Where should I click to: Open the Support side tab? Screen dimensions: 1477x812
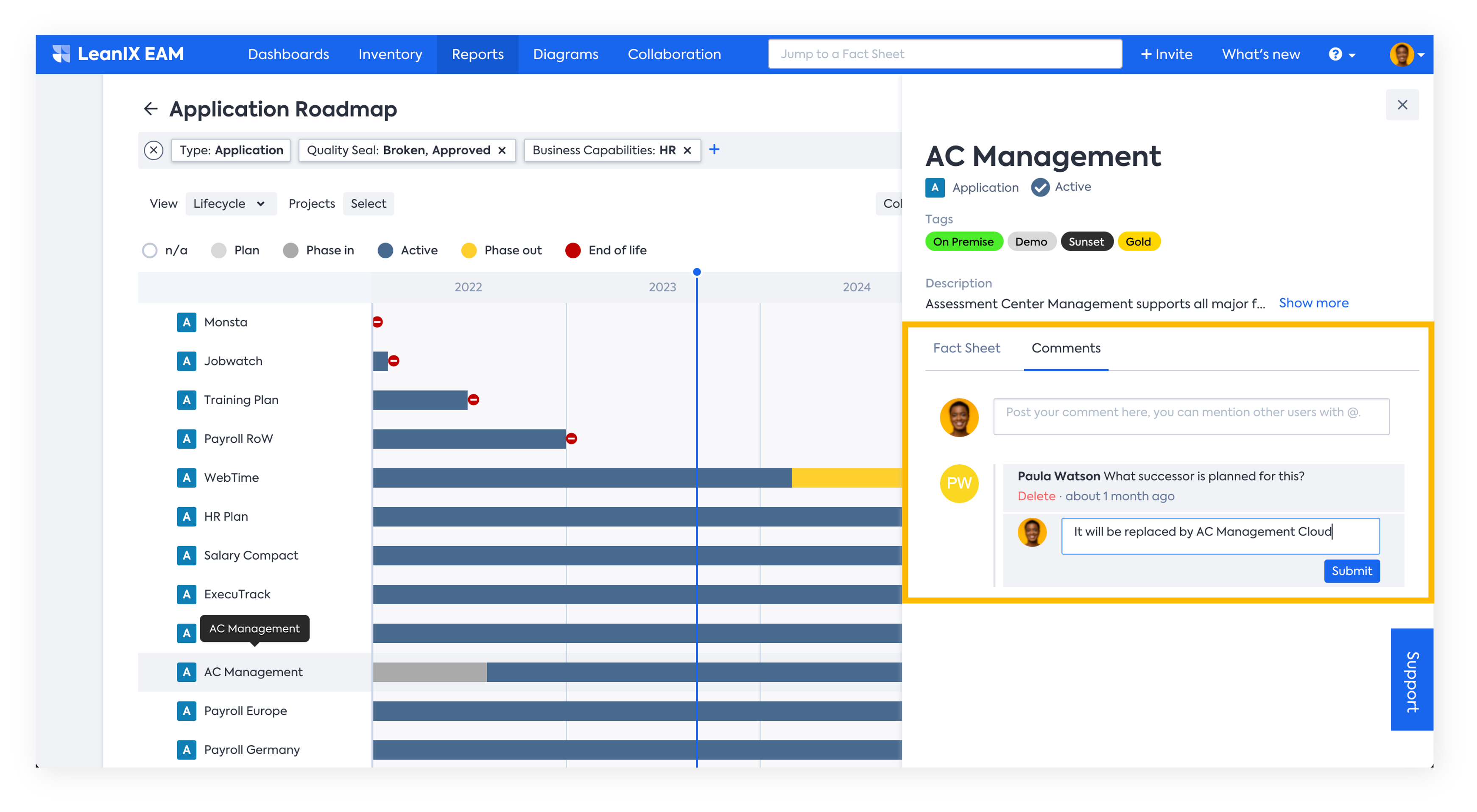1412,680
